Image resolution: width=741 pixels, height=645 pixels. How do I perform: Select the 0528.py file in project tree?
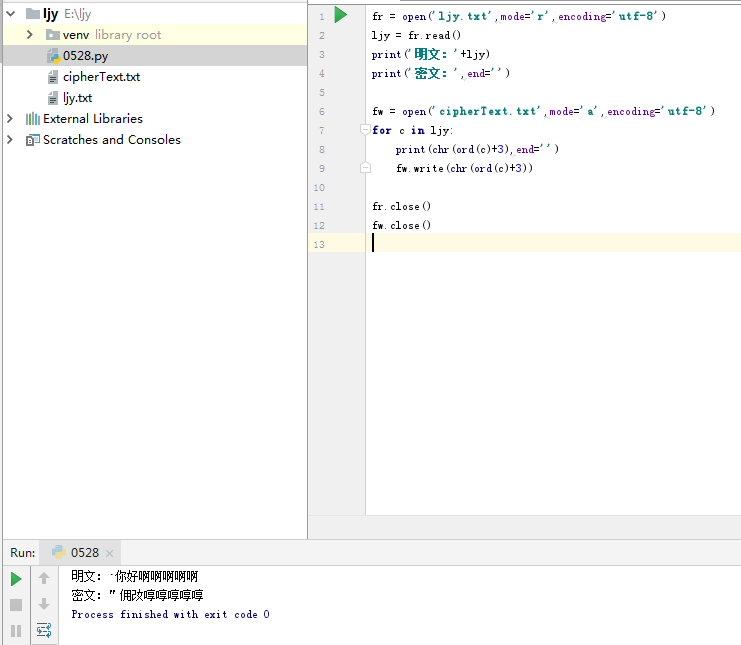[x=84, y=56]
